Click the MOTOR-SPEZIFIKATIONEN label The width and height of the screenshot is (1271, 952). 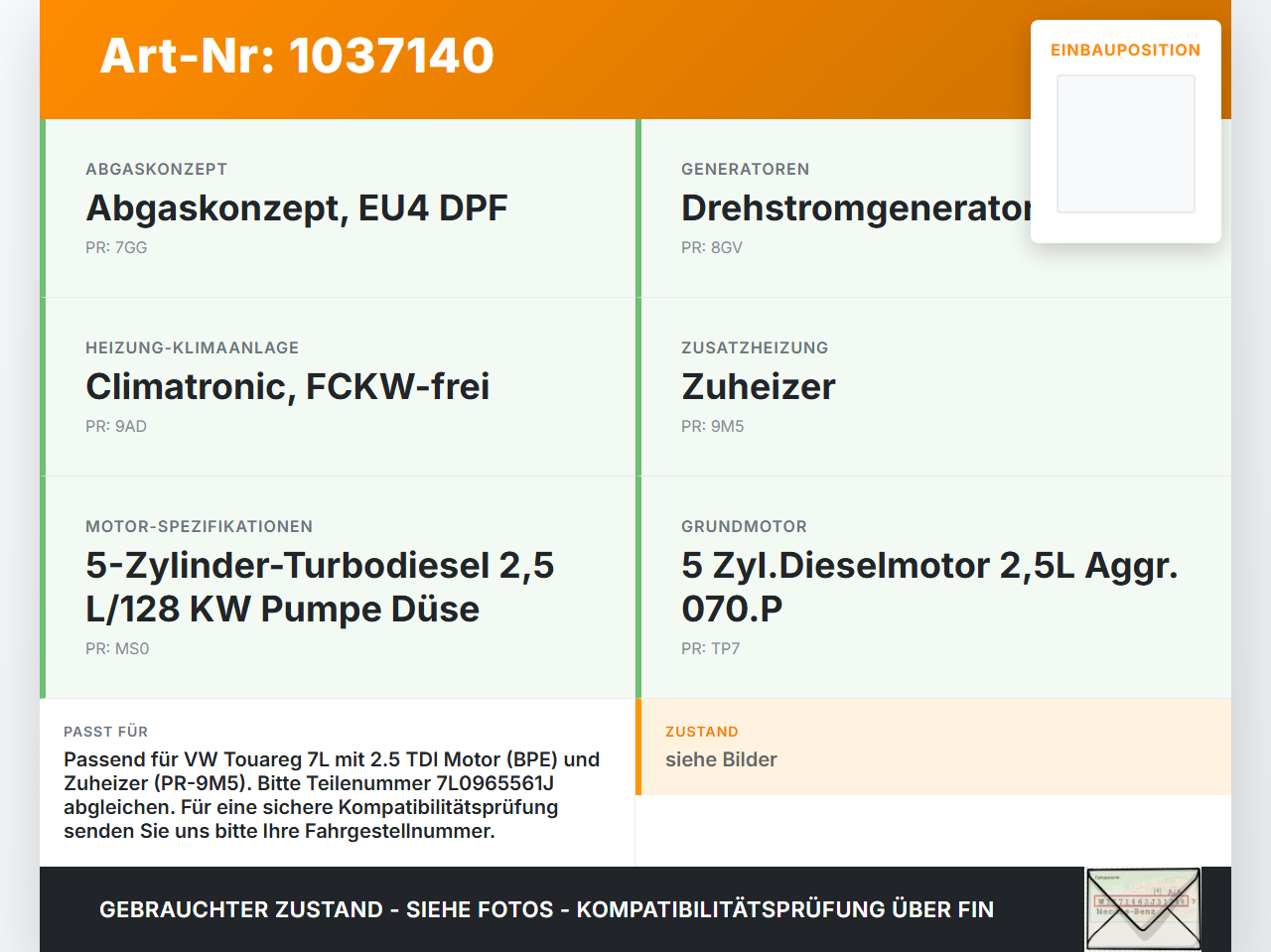tap(200, 526)
